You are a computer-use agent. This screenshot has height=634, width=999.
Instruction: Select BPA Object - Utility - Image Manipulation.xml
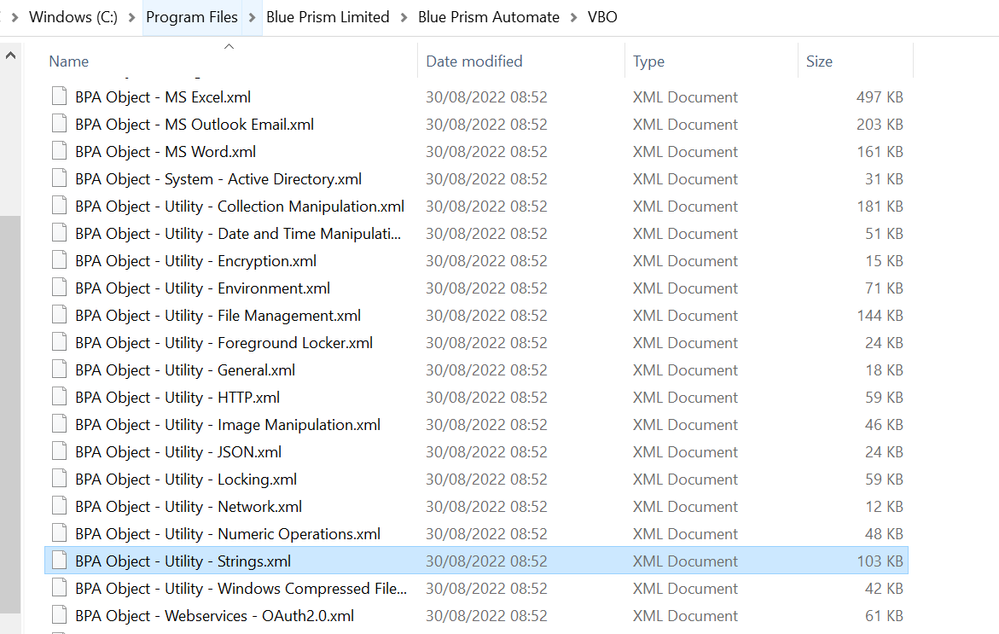(x=227, y=424)
